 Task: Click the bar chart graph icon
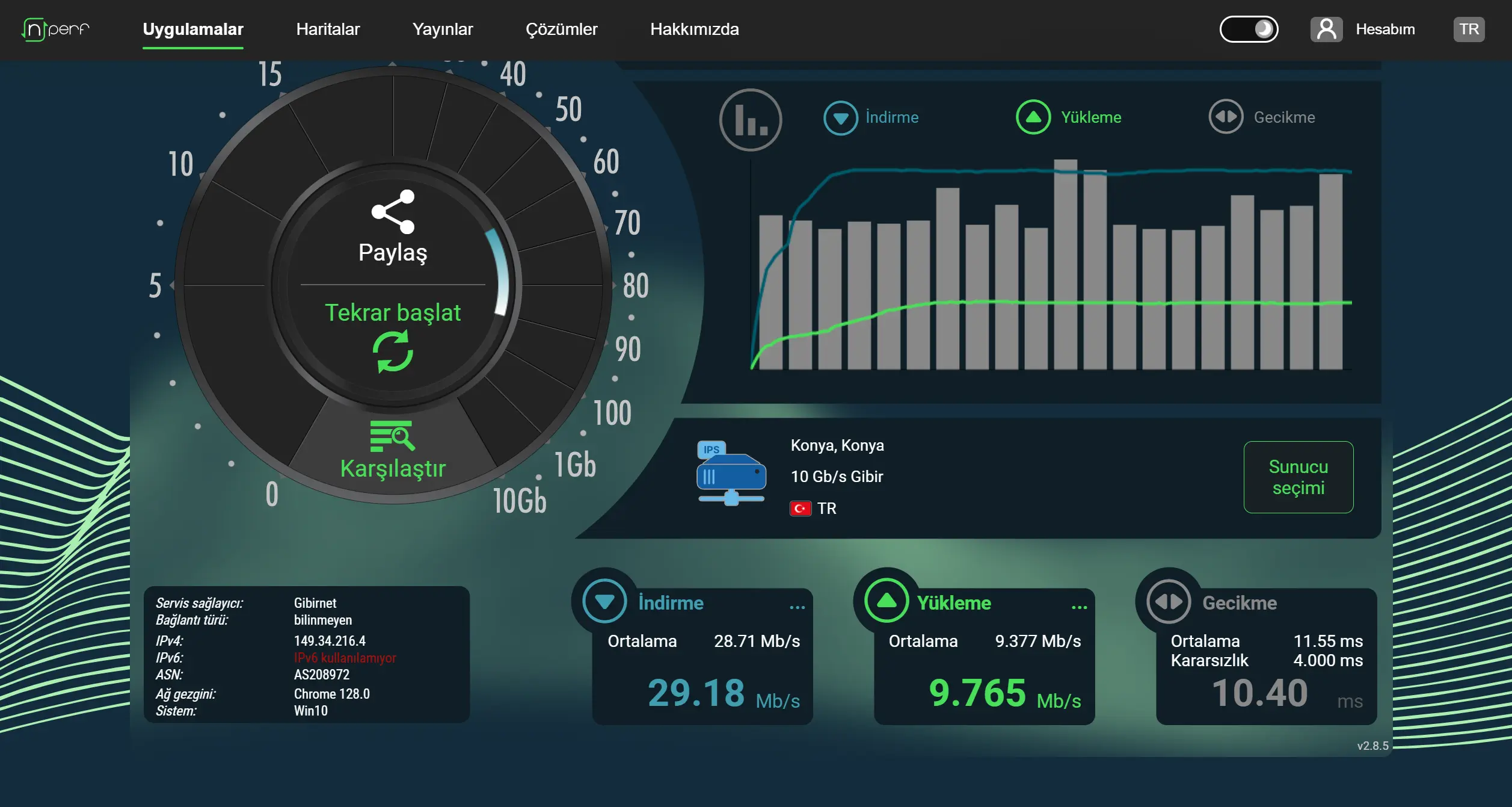[x=750, y=119]
